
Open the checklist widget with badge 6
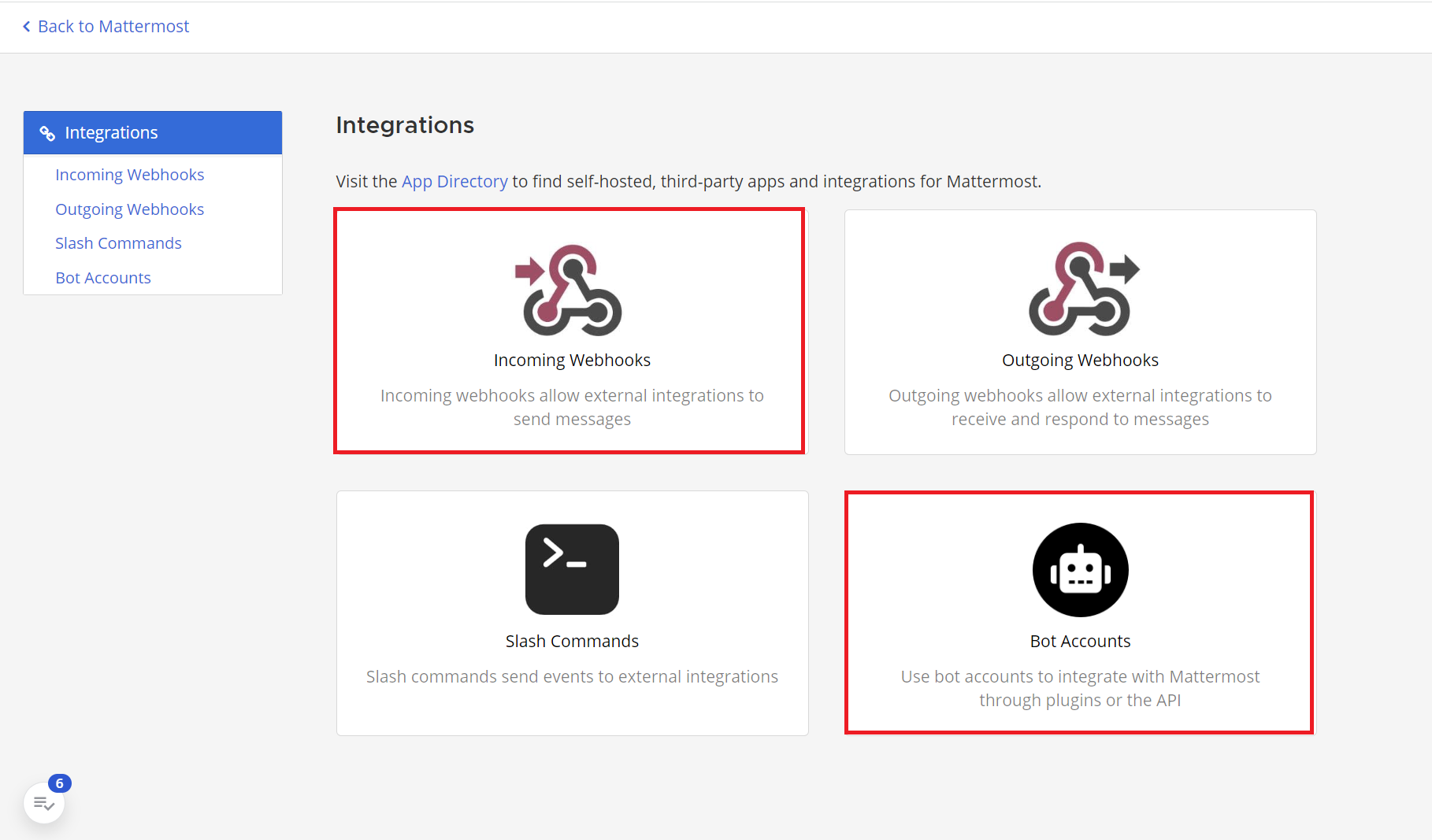point(44,803)
